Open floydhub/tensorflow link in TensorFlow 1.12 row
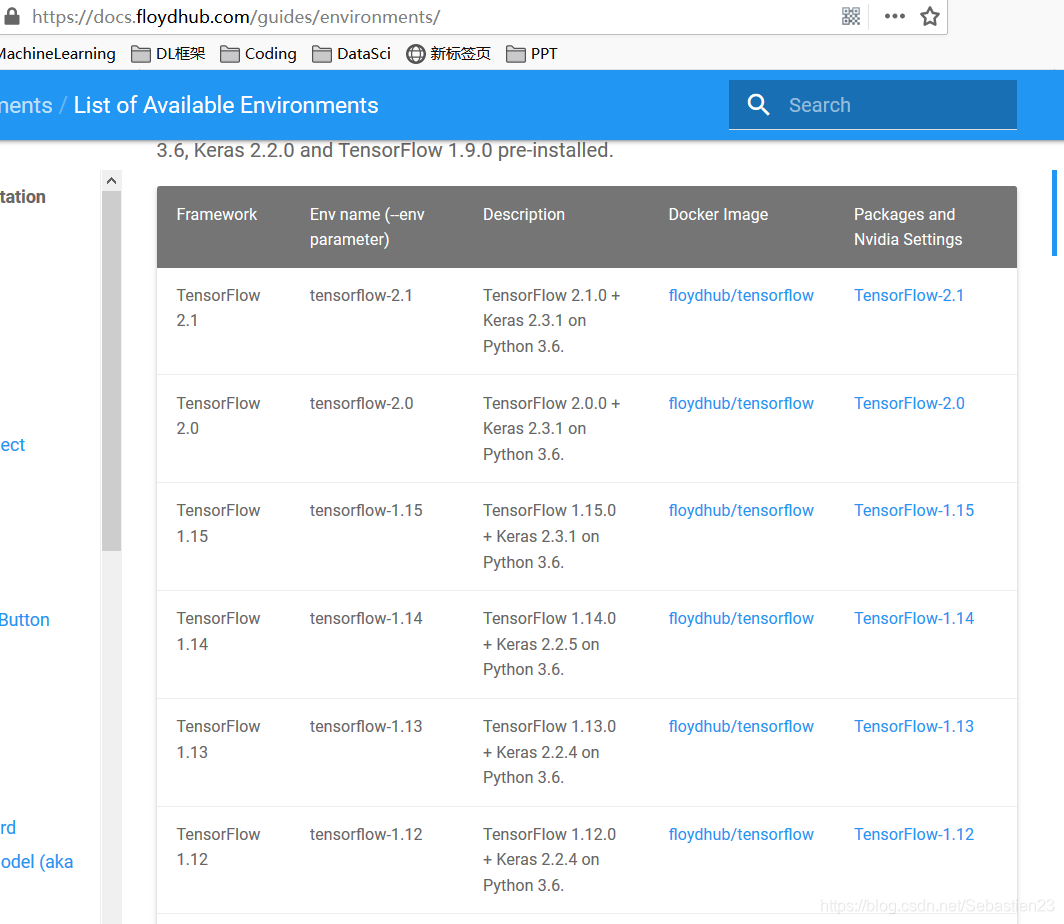 pyautogui.click(x=741, y=834)
